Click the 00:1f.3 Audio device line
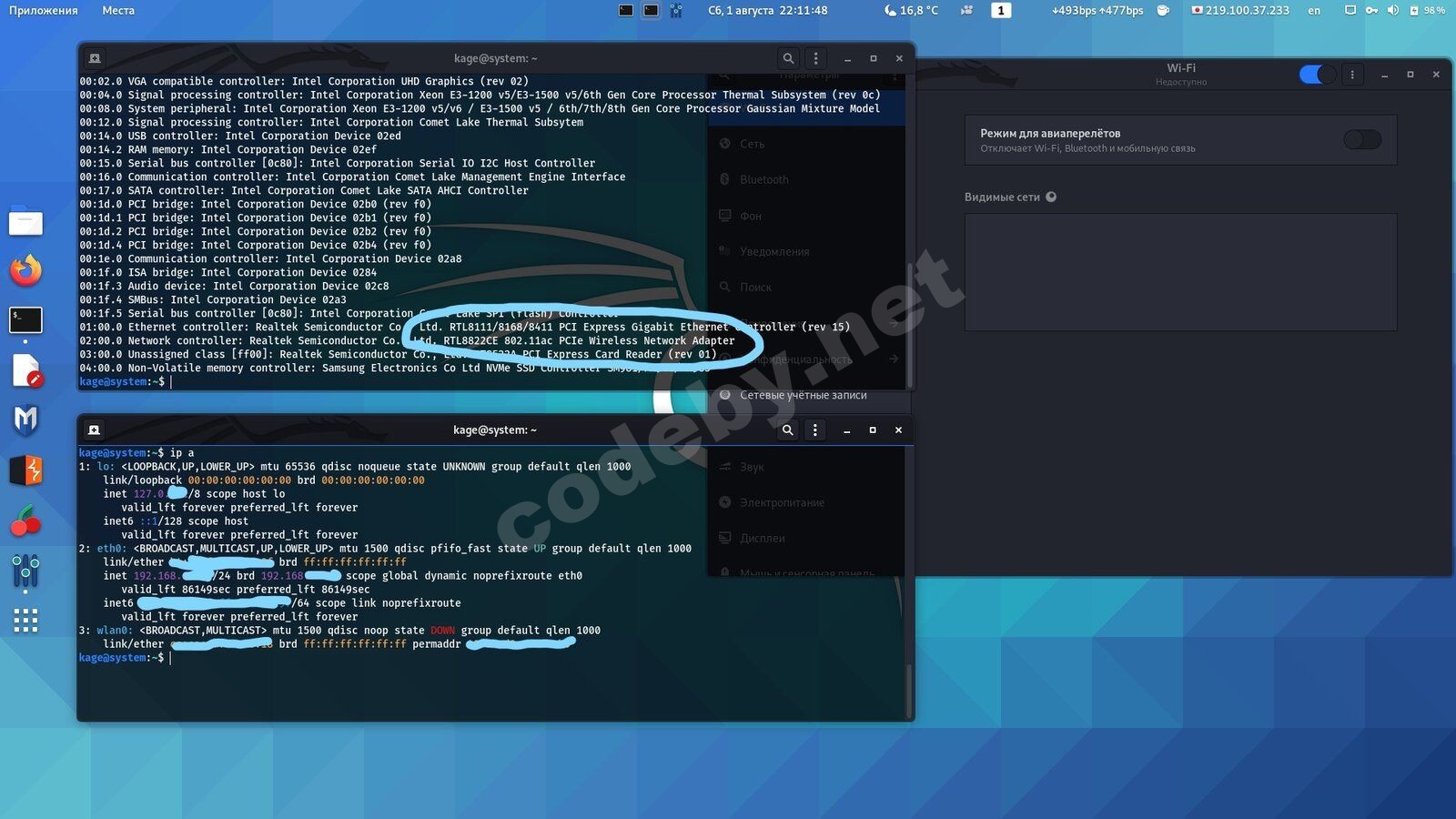Image resolution: width=1456 pixels, height=819 pixels. 234,286
